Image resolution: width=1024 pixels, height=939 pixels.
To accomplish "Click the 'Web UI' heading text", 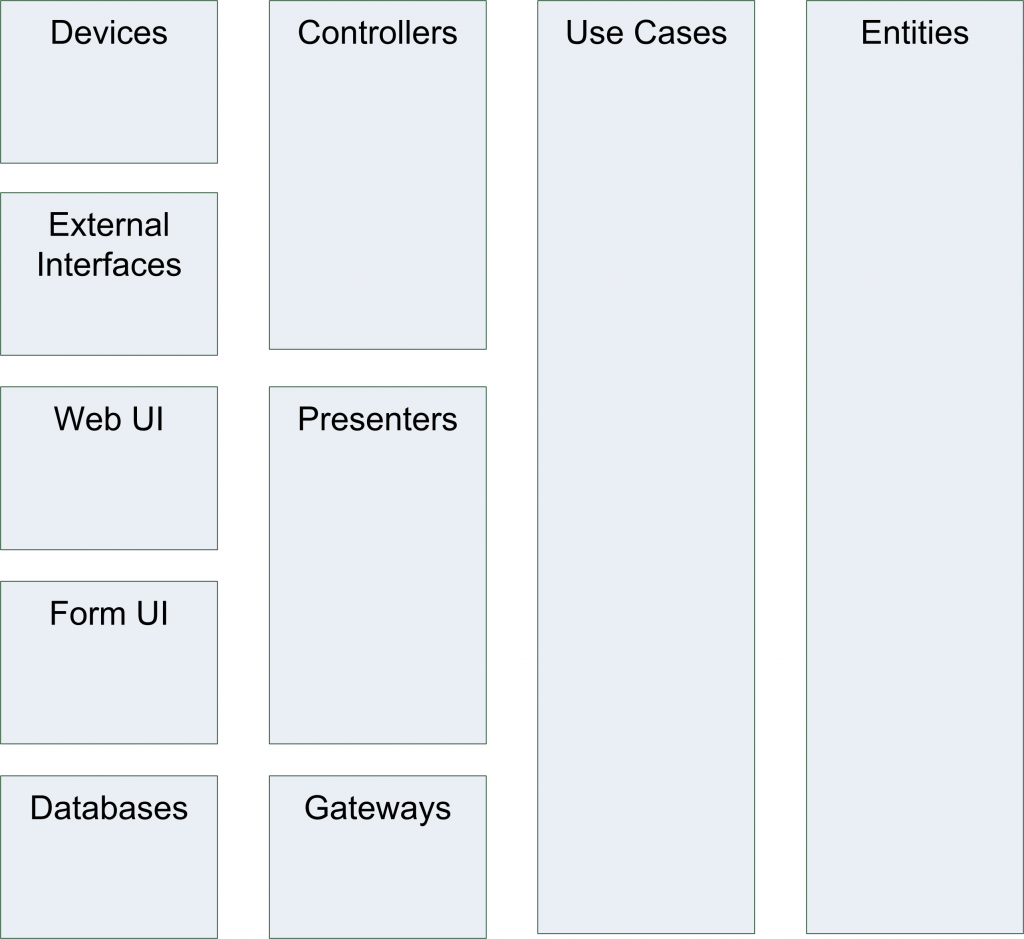I will pos(109,419).
